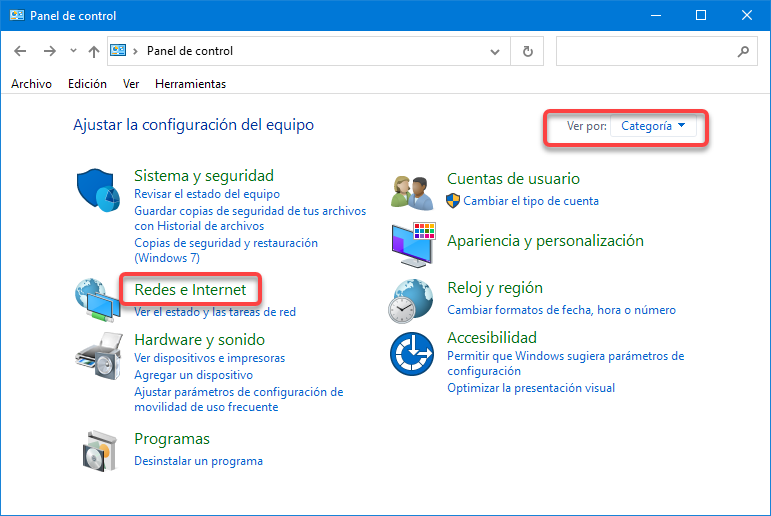Open Cuentas de usuario category
The height and width of the screenshot is (516, 771).
pos(513,179)
